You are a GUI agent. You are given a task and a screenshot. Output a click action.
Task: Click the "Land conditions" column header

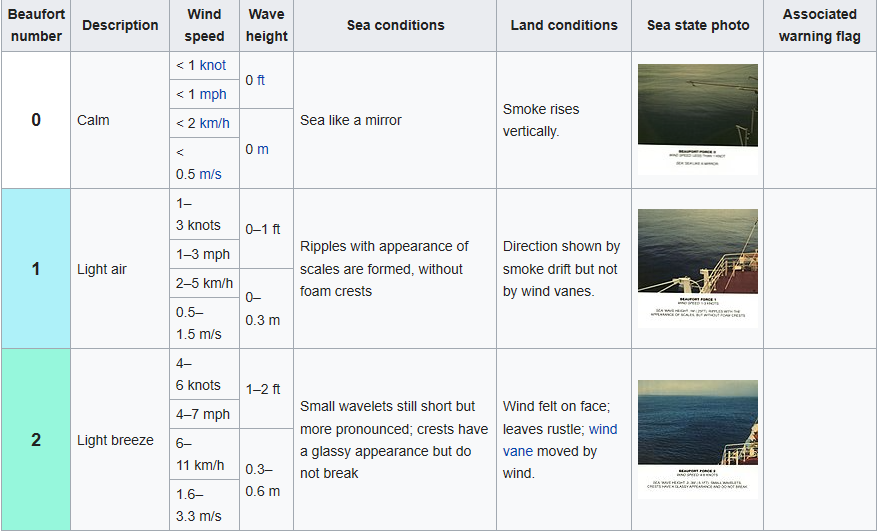point(564,26)
